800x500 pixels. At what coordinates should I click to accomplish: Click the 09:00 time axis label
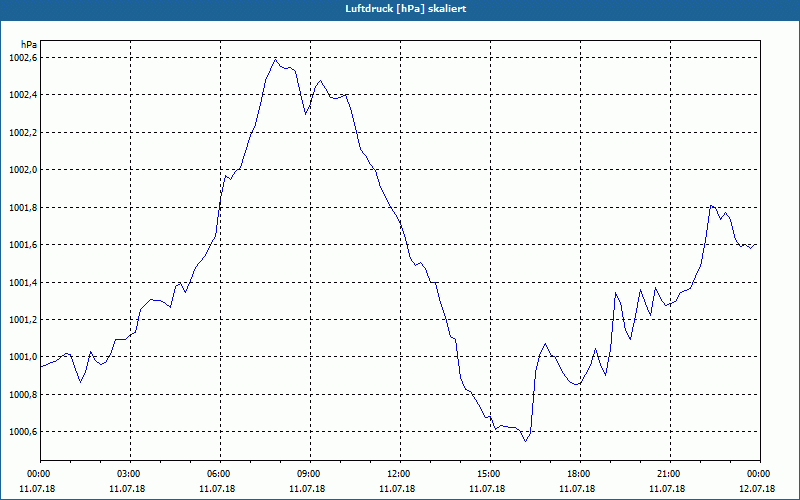tap(310, 474)
